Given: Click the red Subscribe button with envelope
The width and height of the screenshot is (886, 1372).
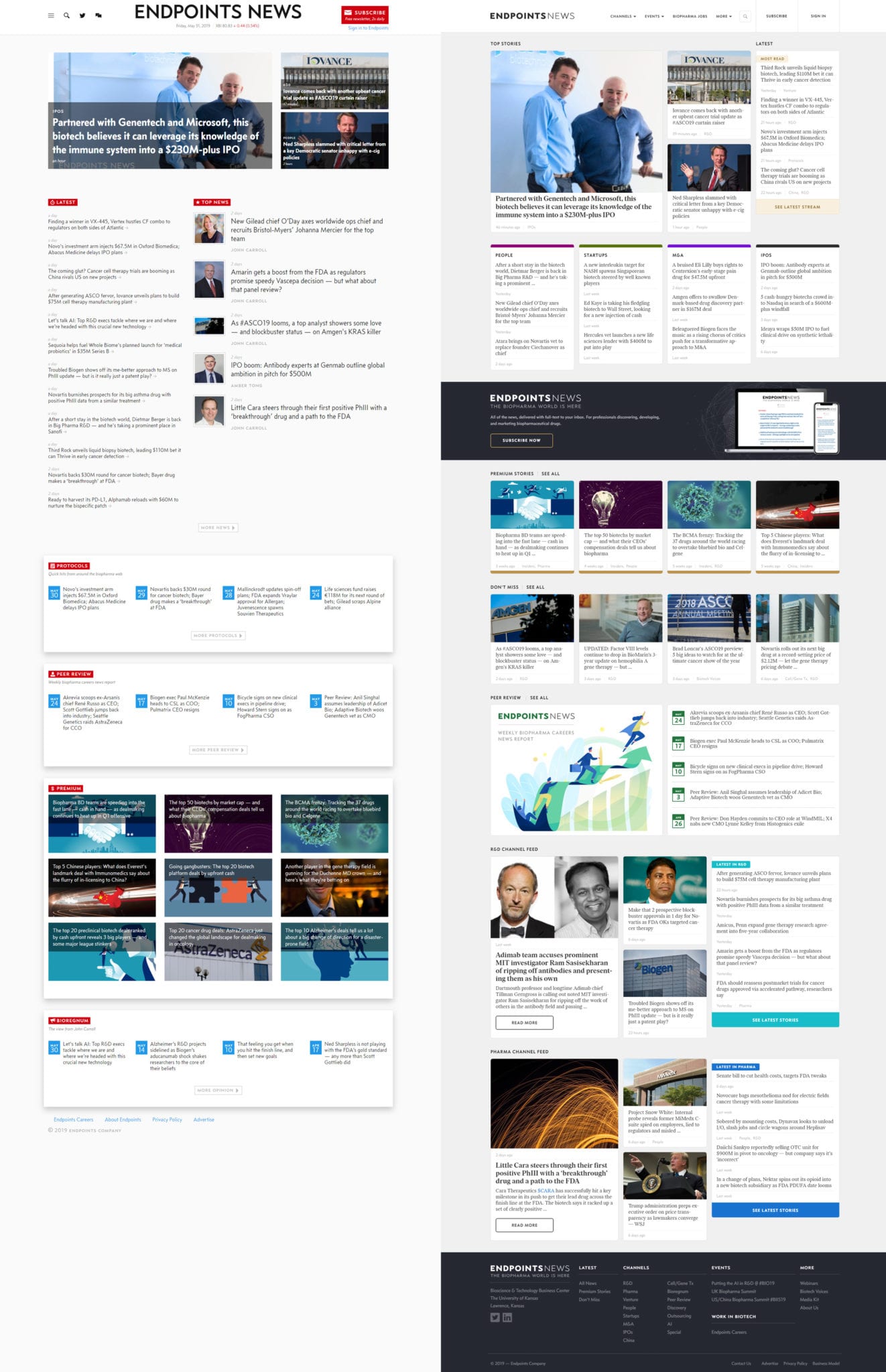Looking at the screenshot, I should click(365, 15).
